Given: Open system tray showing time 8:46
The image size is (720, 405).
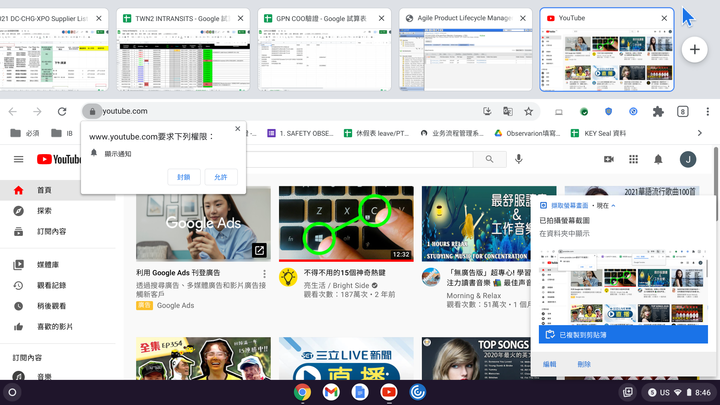Looking at the screenshot, I should click(x=679, y=392).
